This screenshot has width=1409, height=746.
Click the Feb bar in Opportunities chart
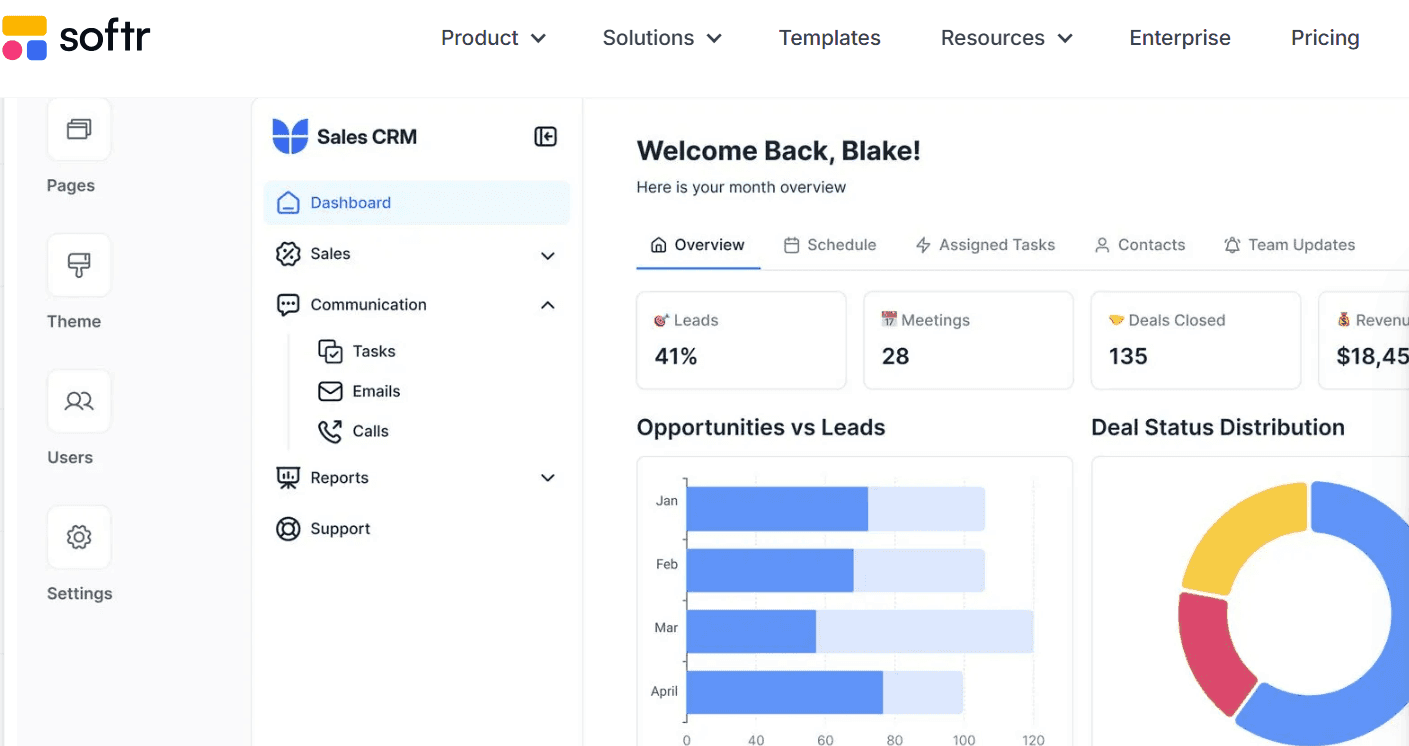(836, 570)
